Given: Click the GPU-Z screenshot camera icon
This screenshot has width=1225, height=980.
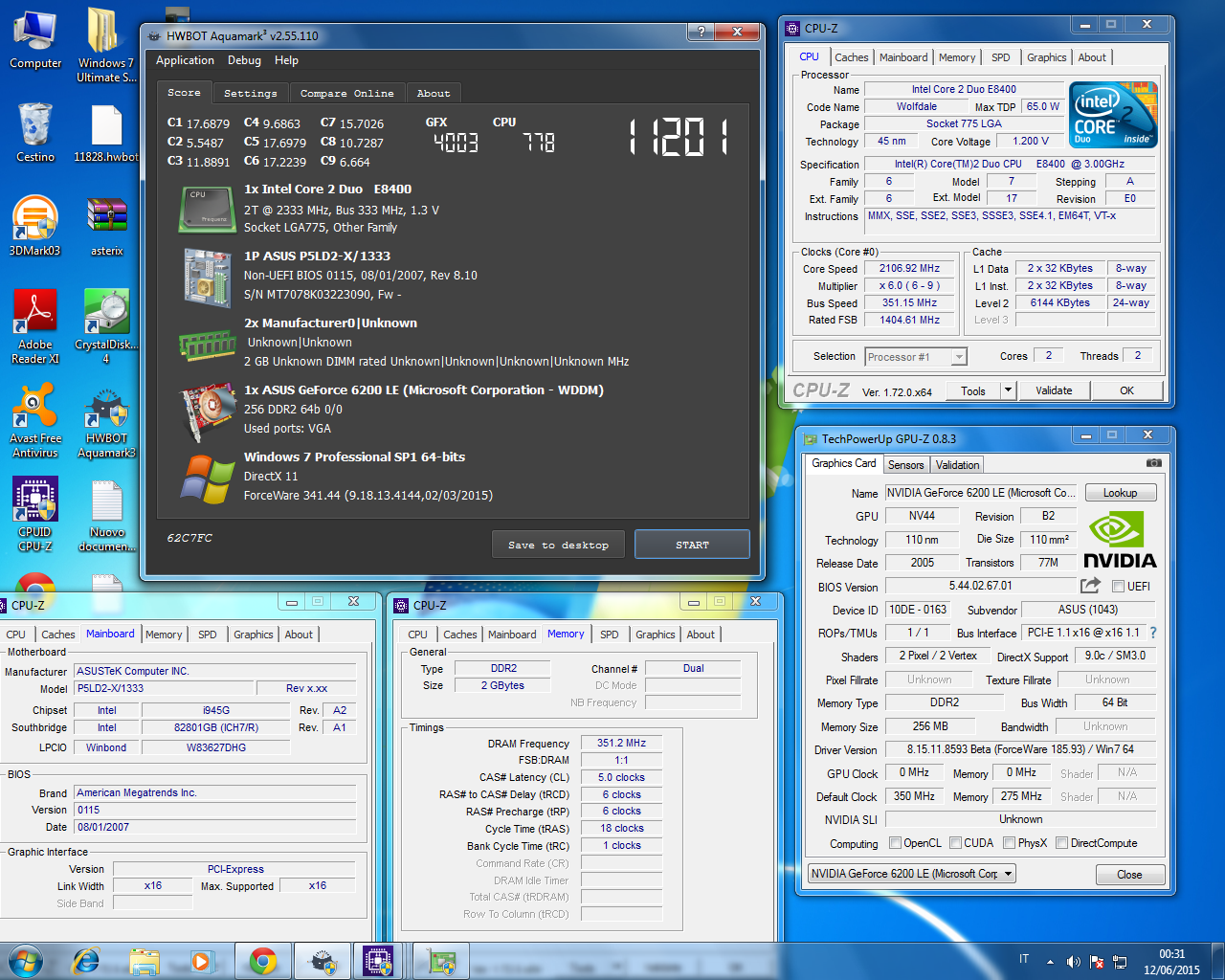Looking at the screenshot, I should 1154,463.
